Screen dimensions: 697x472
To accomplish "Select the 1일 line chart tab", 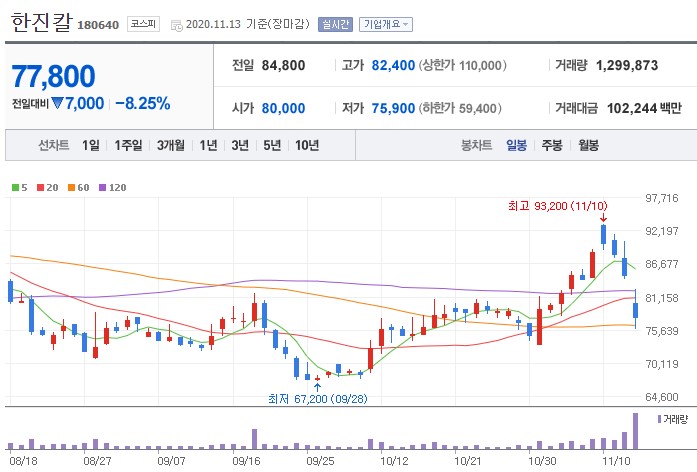I will 91,145.
